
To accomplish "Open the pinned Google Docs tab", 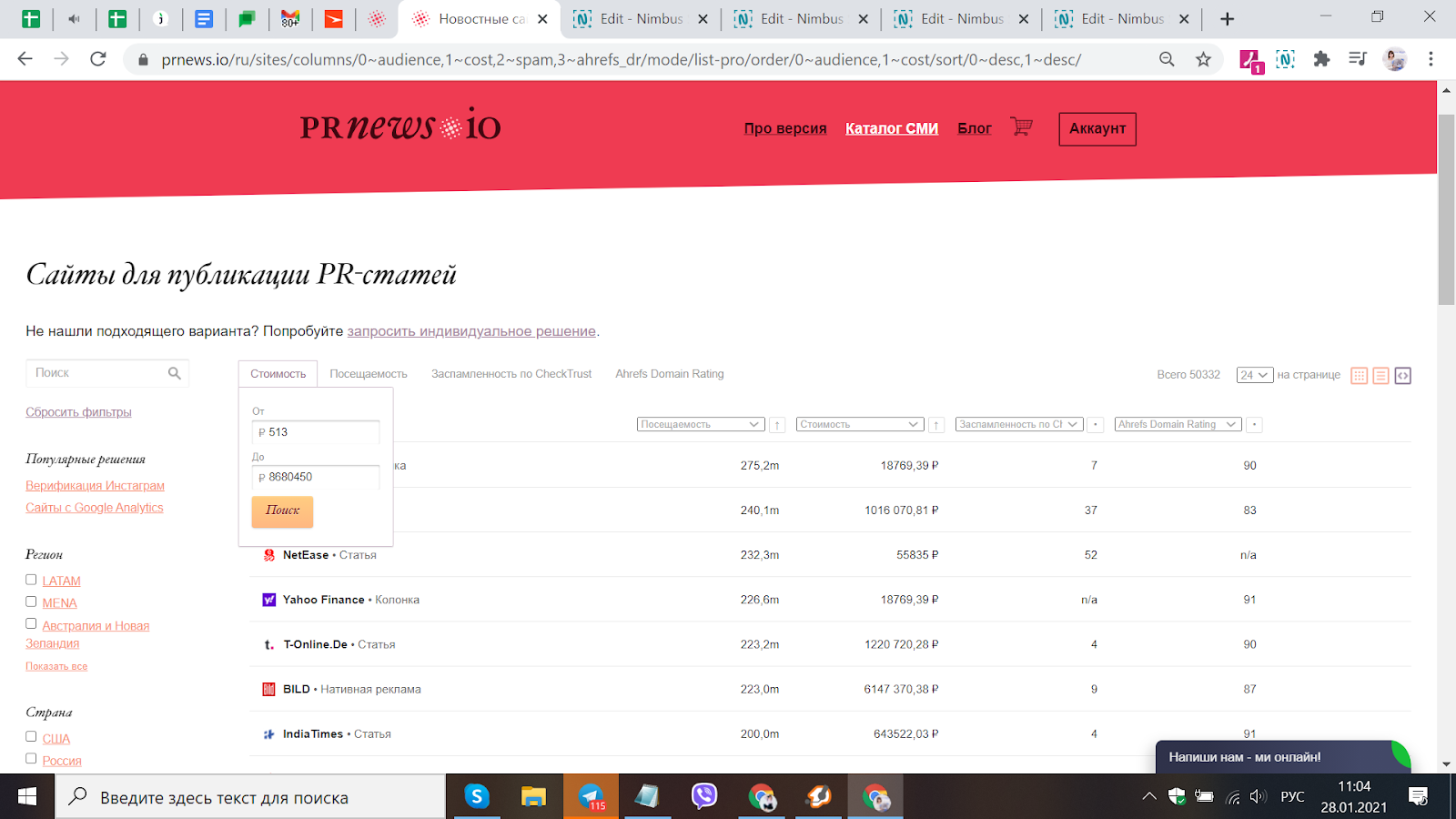I will point(204,18).
